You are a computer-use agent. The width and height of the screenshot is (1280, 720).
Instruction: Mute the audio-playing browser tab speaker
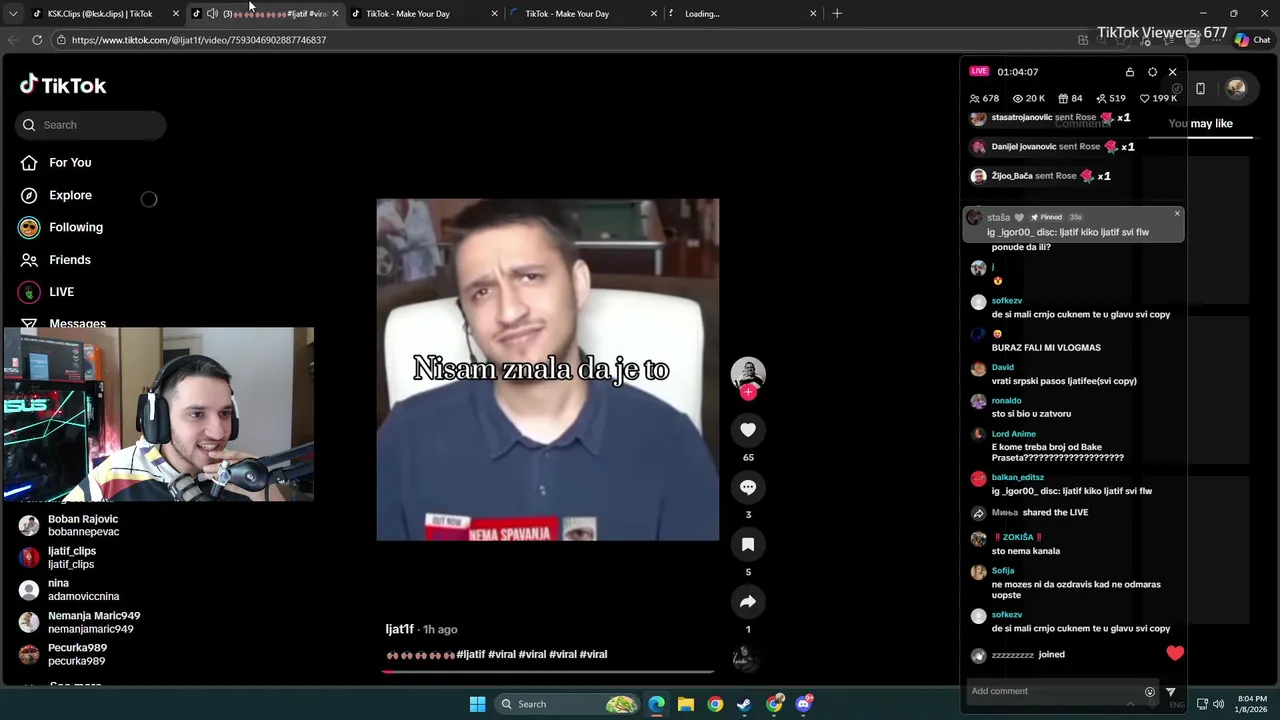tap(212, 14)
